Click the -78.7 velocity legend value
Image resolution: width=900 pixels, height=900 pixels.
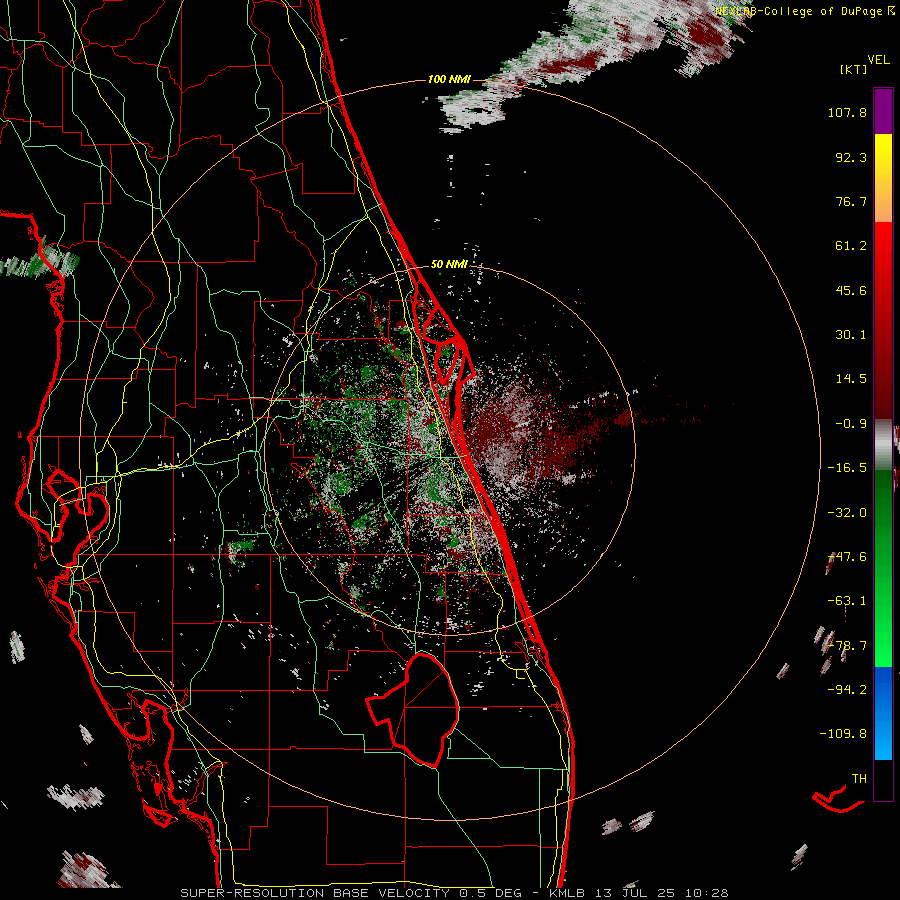(847, 646)
